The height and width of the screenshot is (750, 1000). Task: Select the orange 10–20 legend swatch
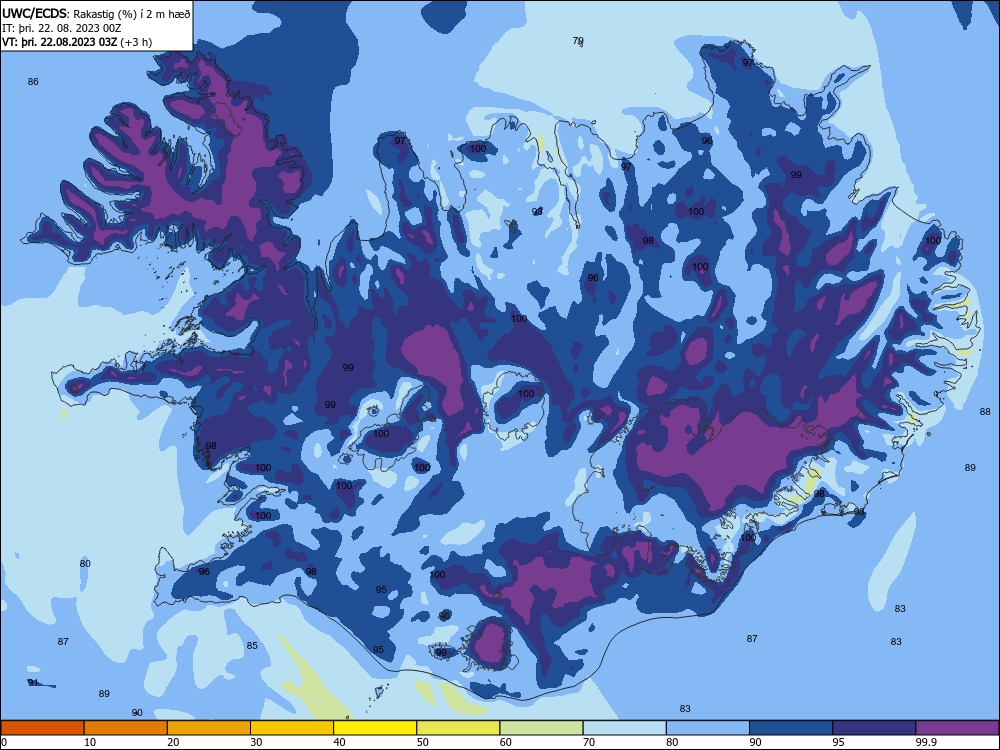tap(126, 728)
